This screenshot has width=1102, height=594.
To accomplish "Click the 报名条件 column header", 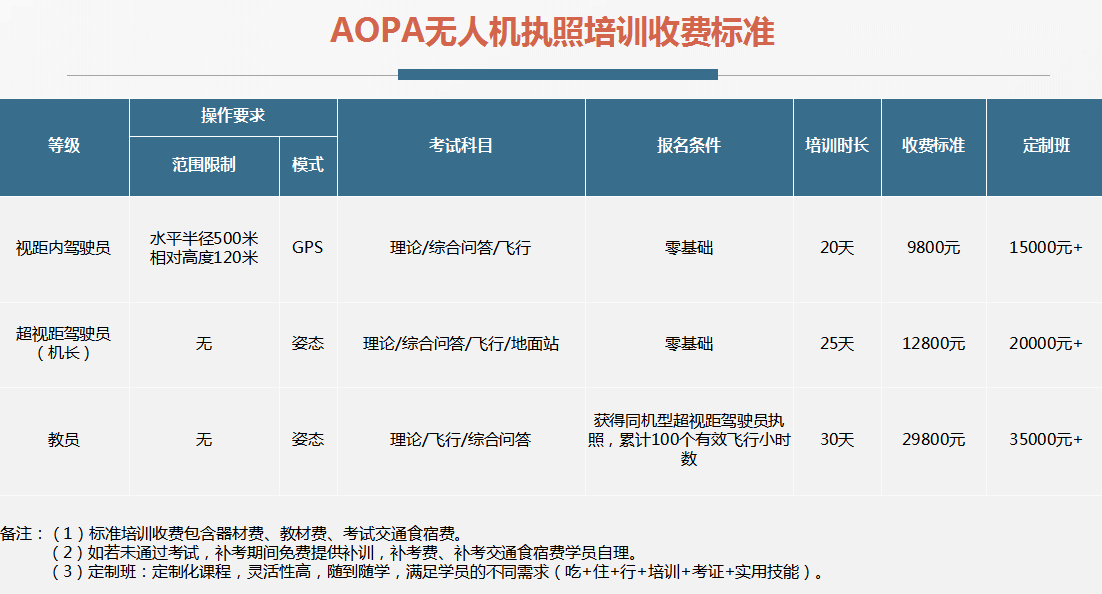I will point(689,146).
